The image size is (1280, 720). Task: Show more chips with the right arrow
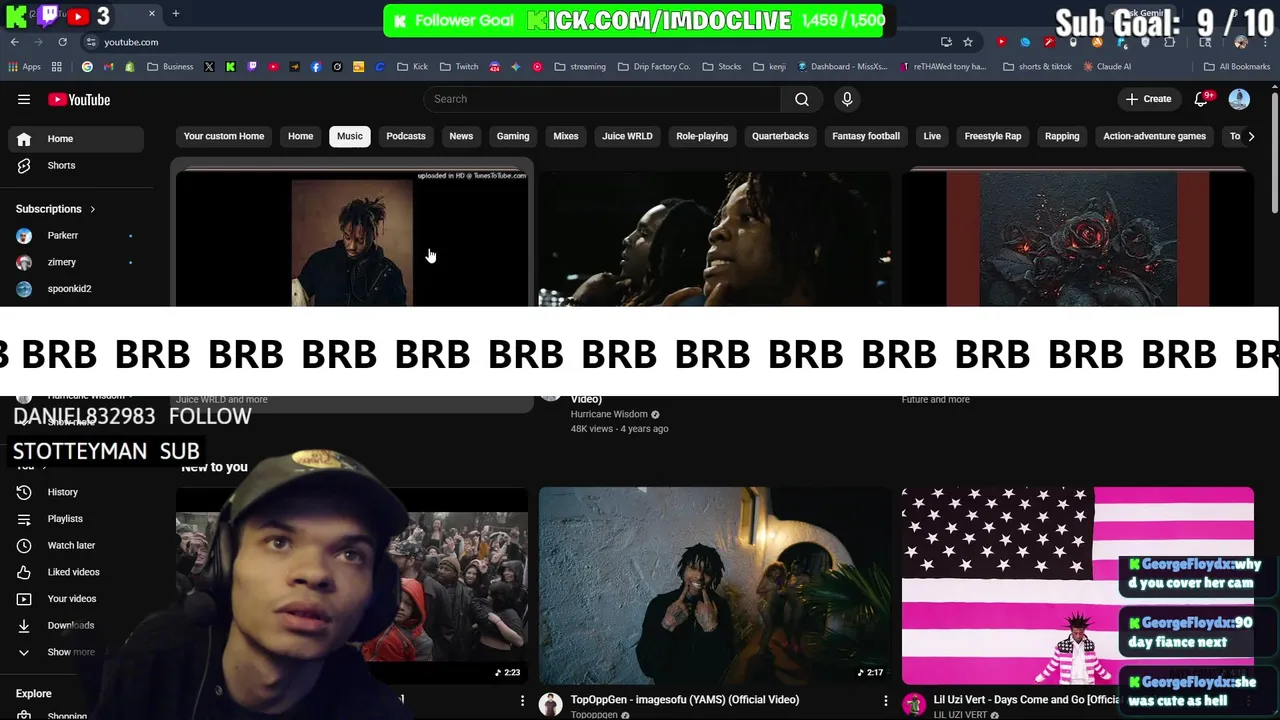point(1250,136)
